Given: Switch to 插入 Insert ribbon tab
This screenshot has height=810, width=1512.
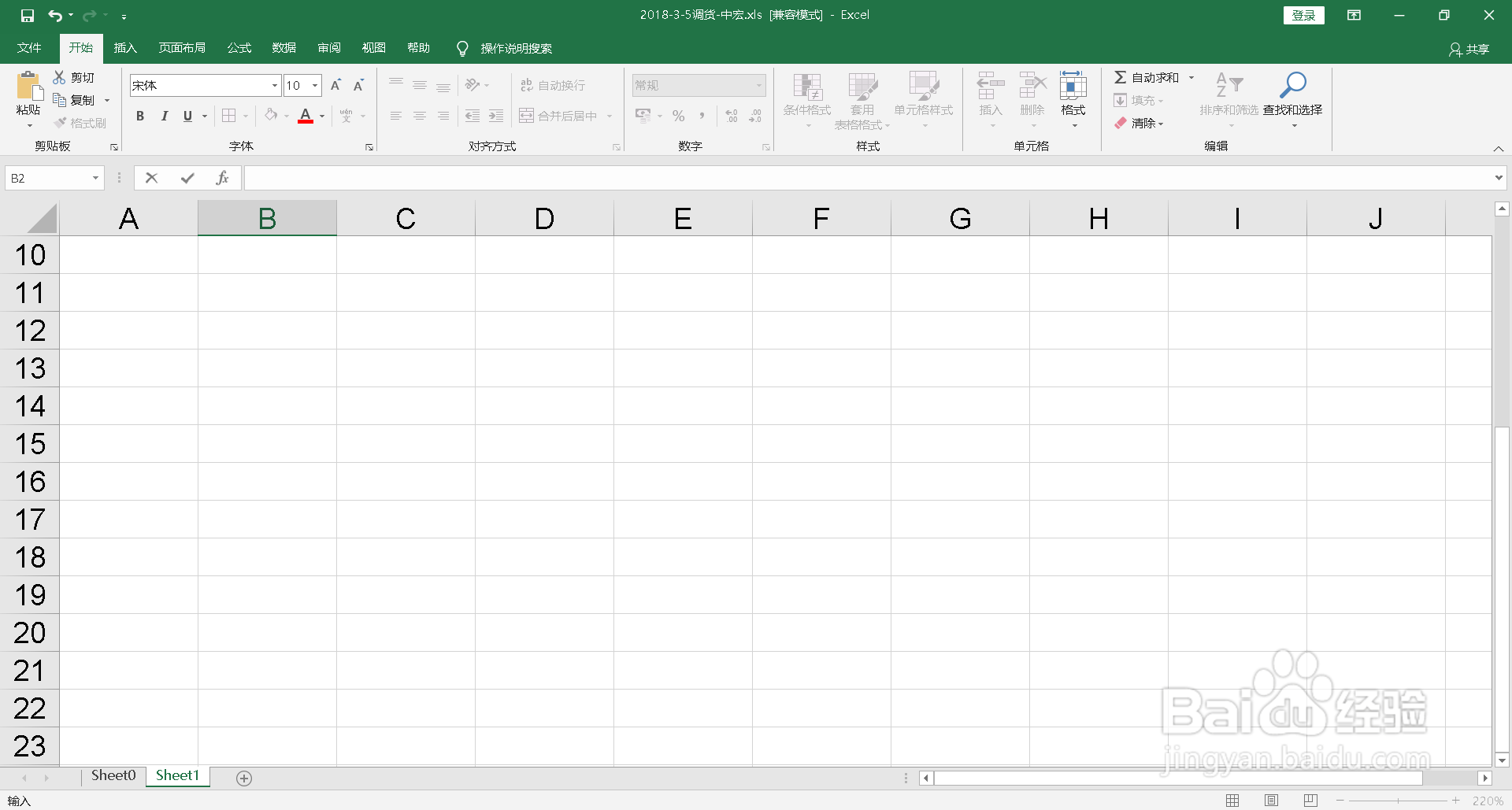Looking at the screenshot, I should [x=125, y=48].
